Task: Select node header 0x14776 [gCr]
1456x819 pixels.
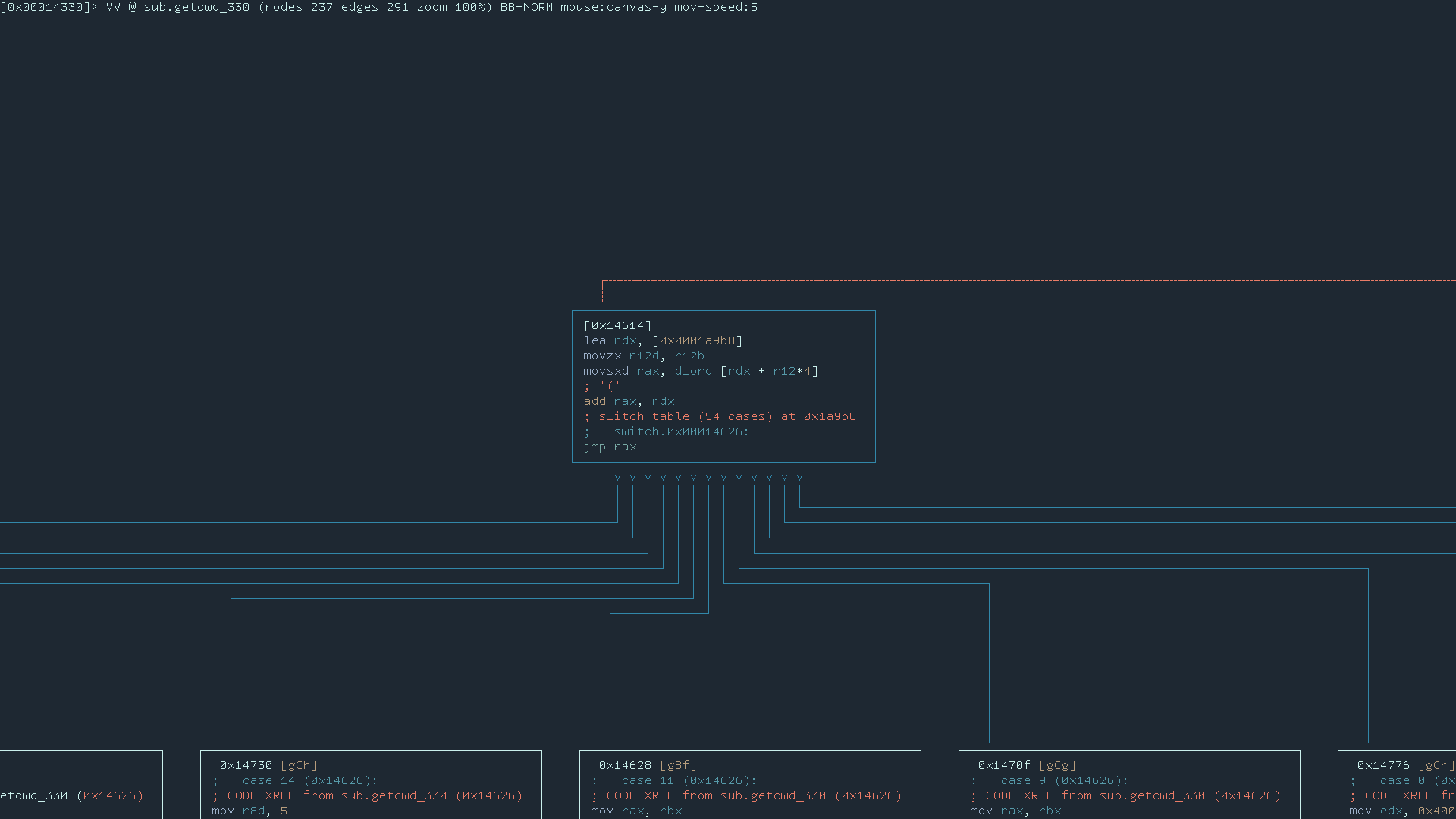Action: [x=1404, y=765]
